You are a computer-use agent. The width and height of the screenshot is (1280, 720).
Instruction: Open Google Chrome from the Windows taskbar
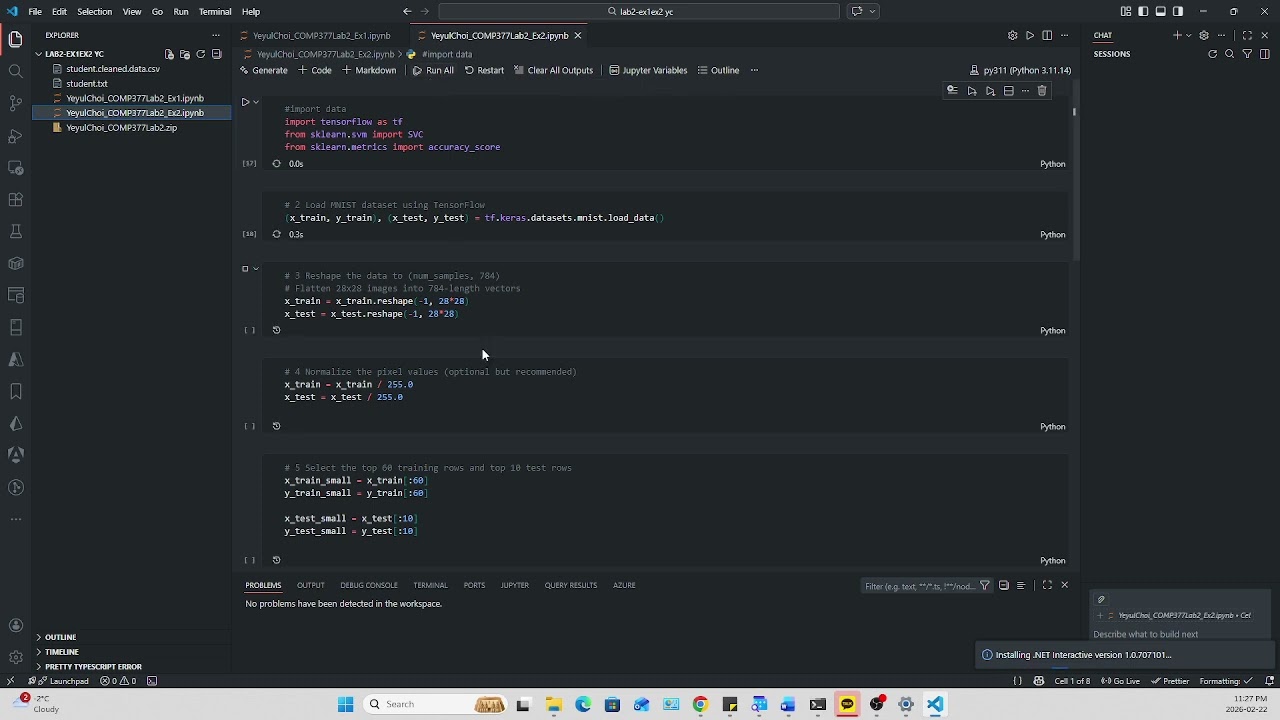point(700,704)
